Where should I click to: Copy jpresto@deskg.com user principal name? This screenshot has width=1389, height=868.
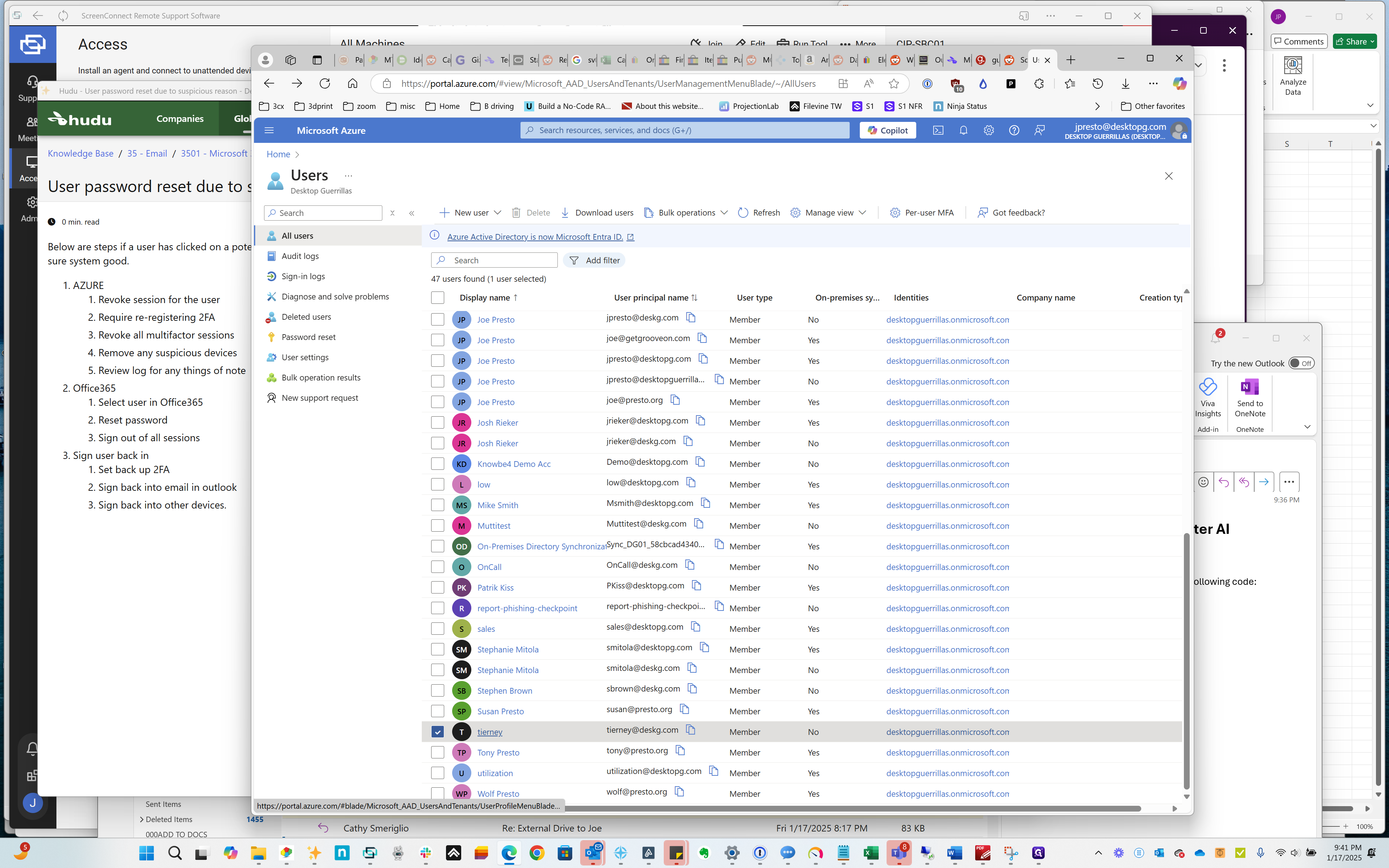(x=691, y=318)
